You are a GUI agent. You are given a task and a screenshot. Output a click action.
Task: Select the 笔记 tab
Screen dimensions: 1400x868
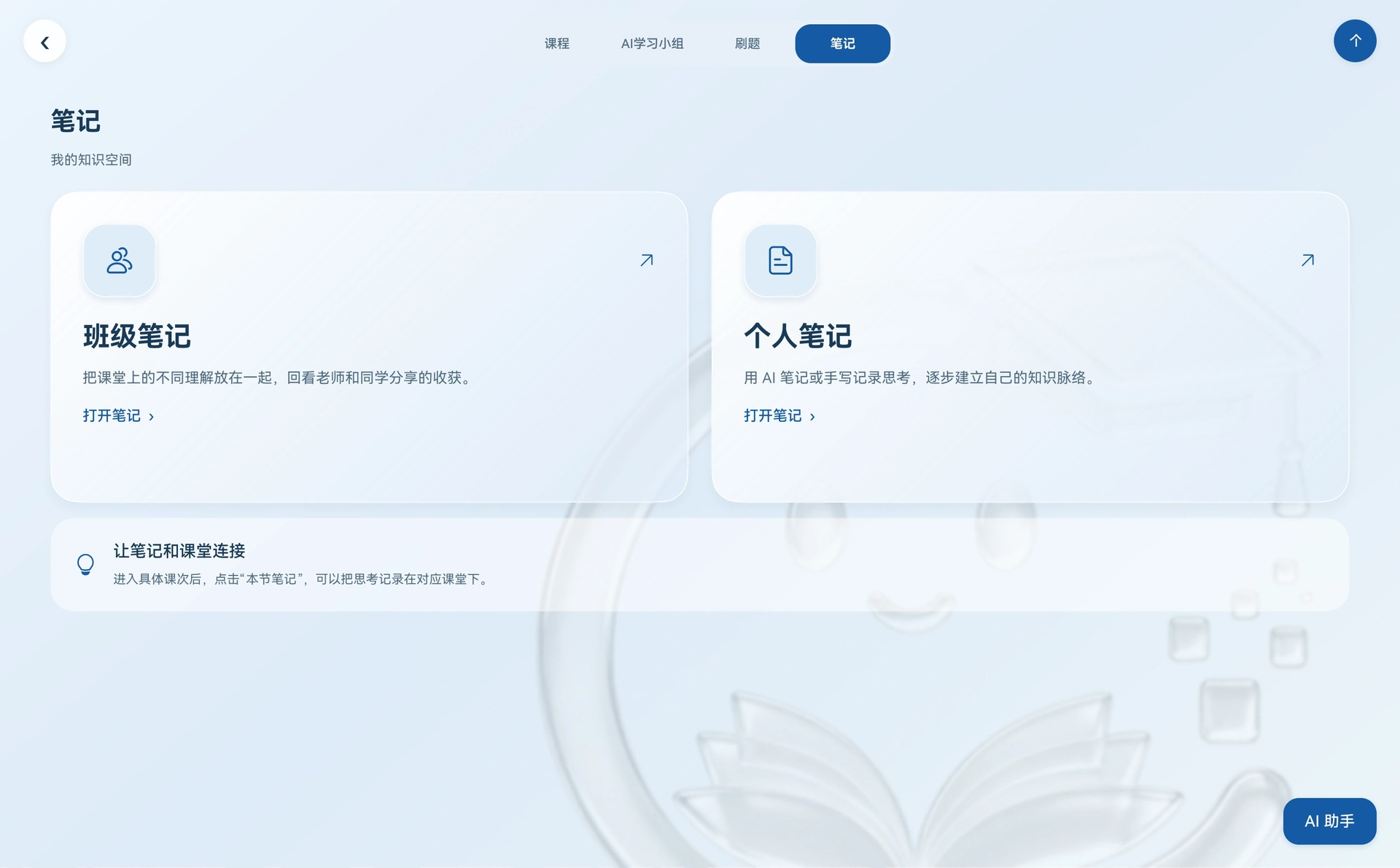(x=842, y=44)
